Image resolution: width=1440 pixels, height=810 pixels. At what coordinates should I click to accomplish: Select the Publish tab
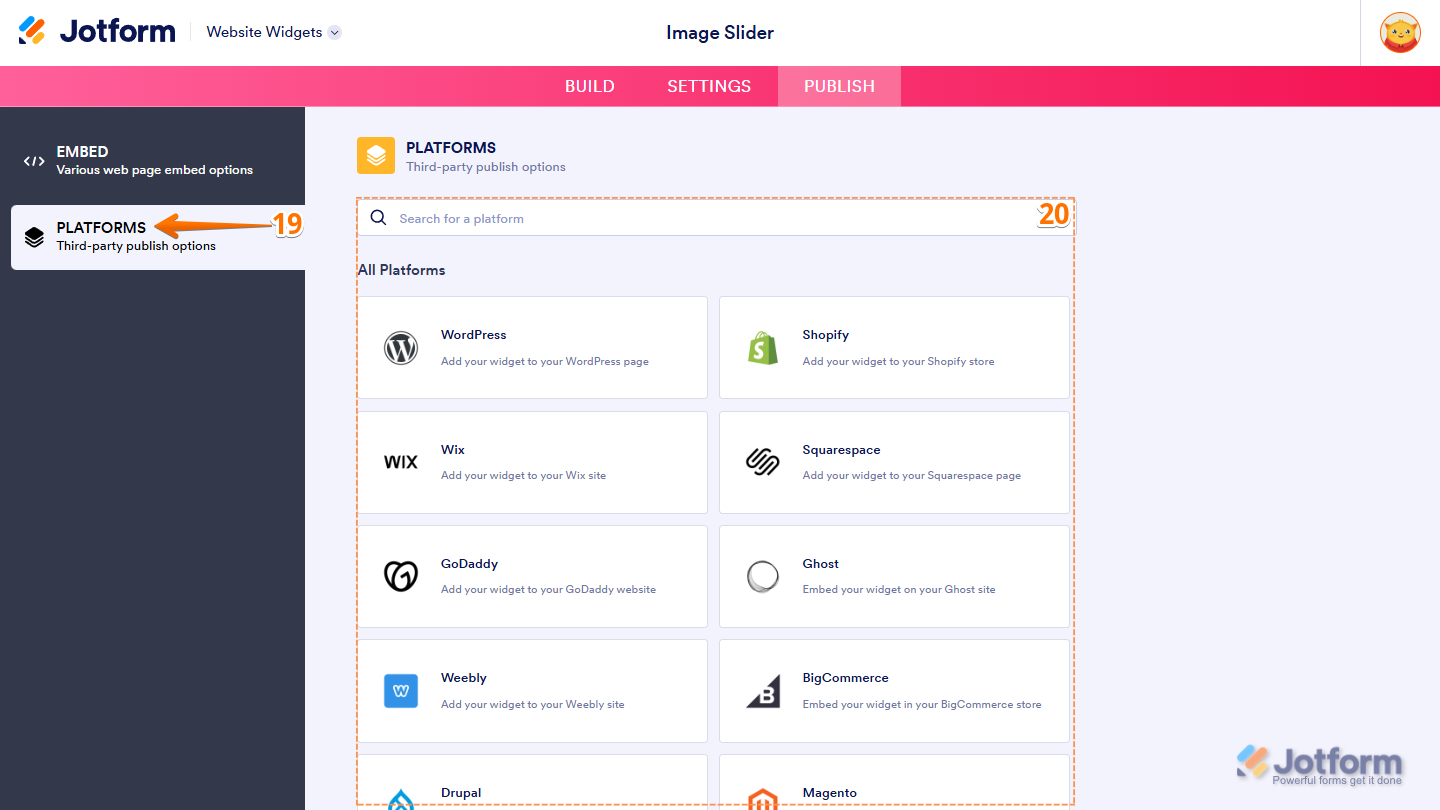pyautogui.click(x=839, y=86)
